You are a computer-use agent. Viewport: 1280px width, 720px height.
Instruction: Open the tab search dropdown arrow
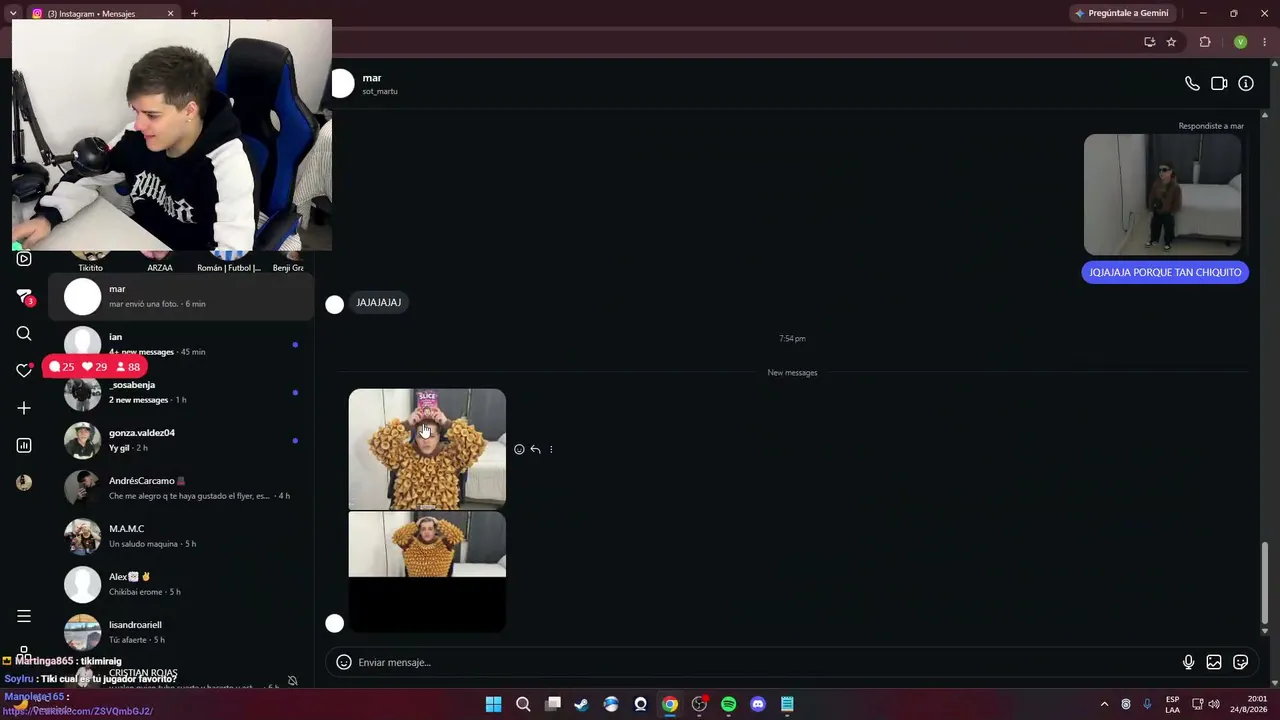(x=13, y=13)
